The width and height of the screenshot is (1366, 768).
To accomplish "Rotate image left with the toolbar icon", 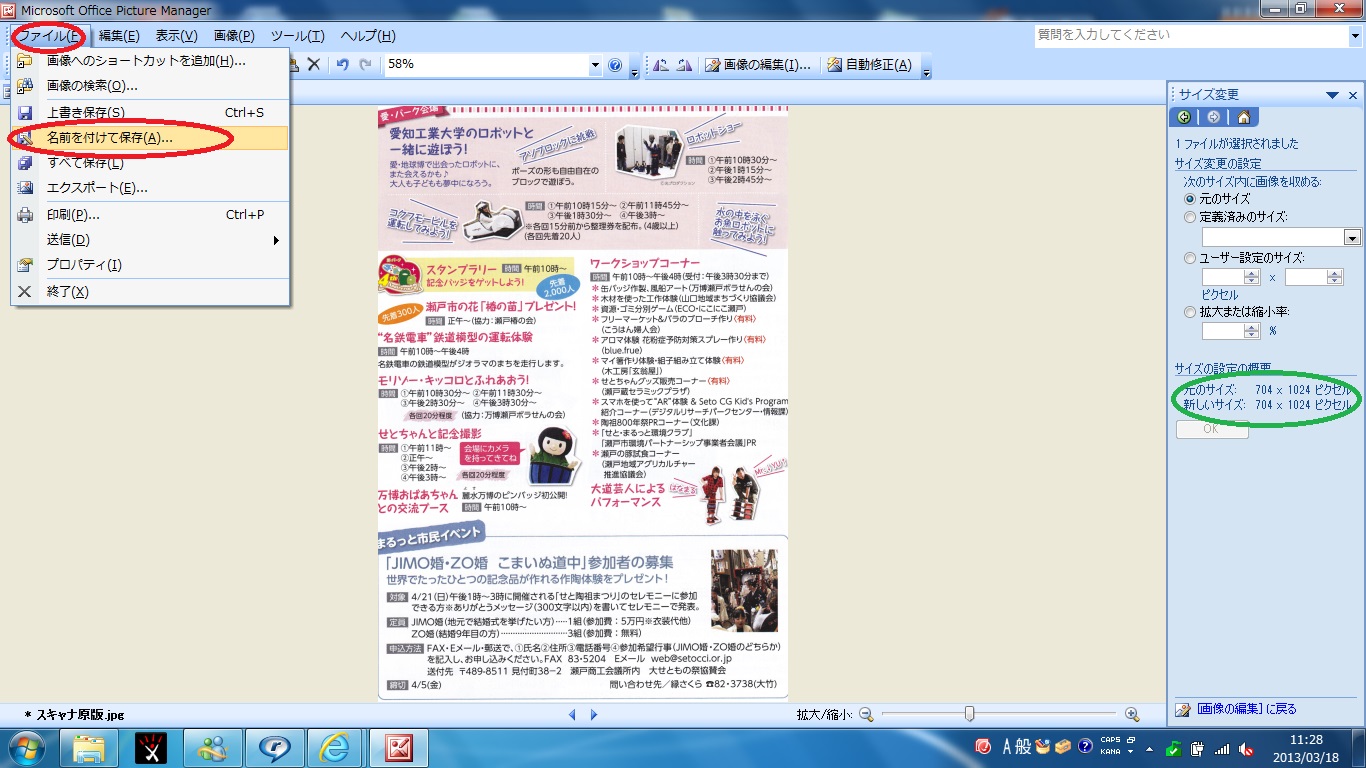I will pyautogui.click(x=661, y=65).
